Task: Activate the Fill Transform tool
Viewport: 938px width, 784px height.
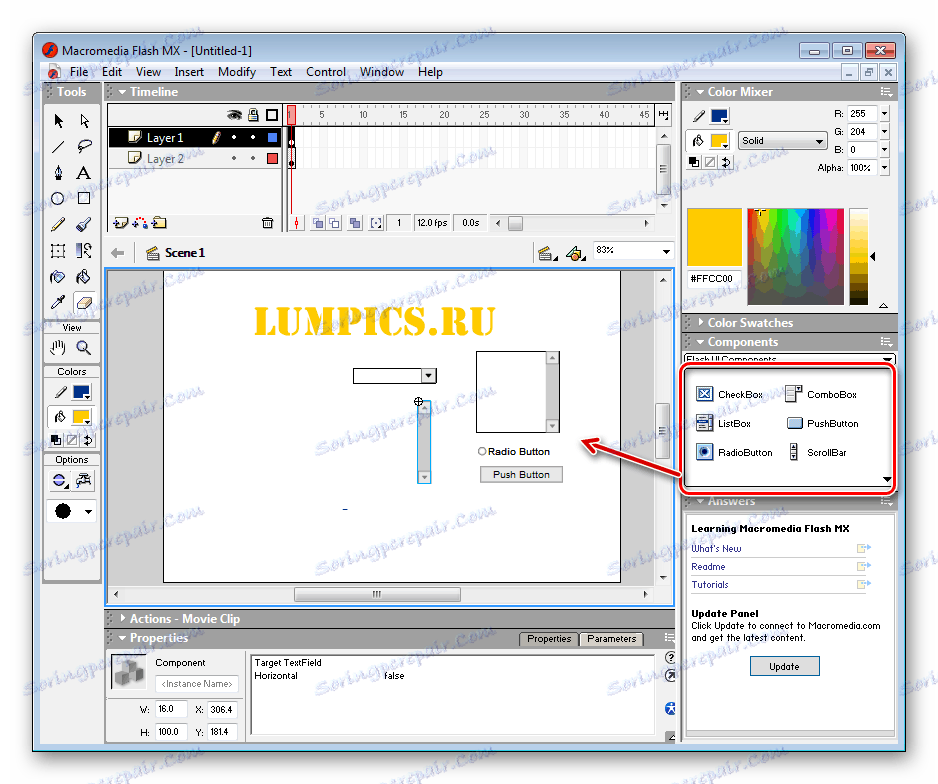Action: (84, 251)
